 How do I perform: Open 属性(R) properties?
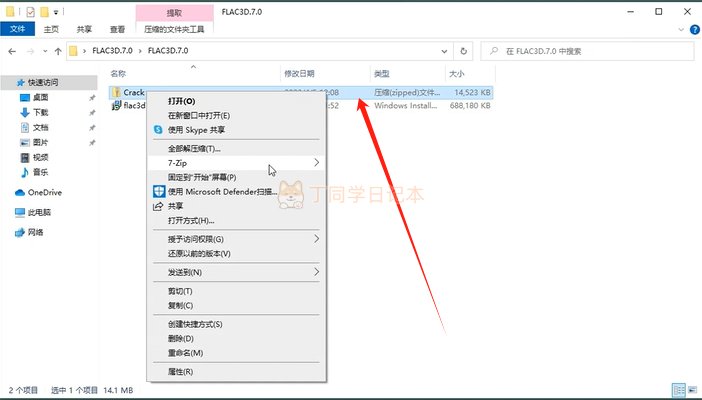[236, 372]
